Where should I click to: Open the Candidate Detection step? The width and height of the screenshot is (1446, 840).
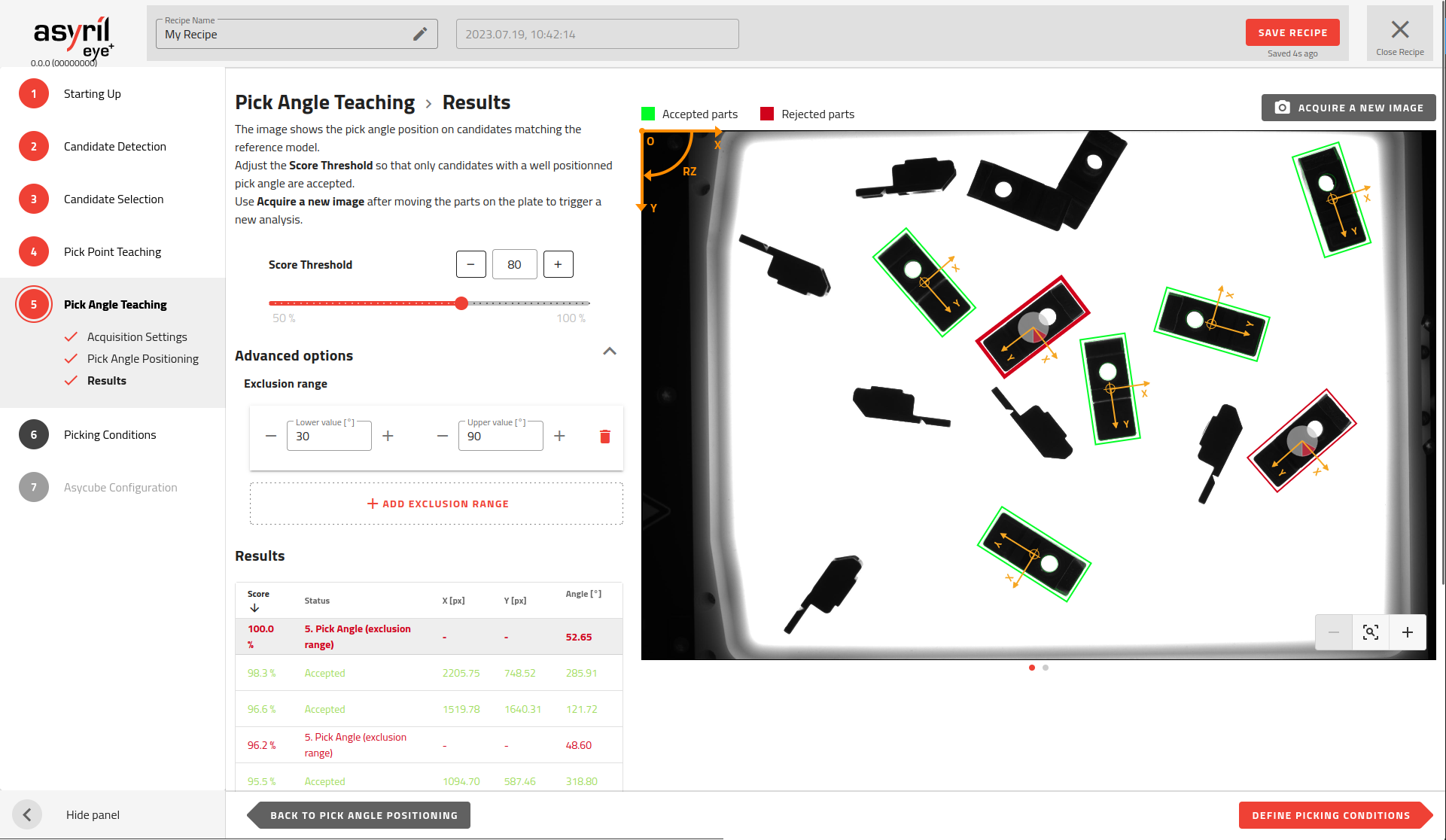coord(114,147)
